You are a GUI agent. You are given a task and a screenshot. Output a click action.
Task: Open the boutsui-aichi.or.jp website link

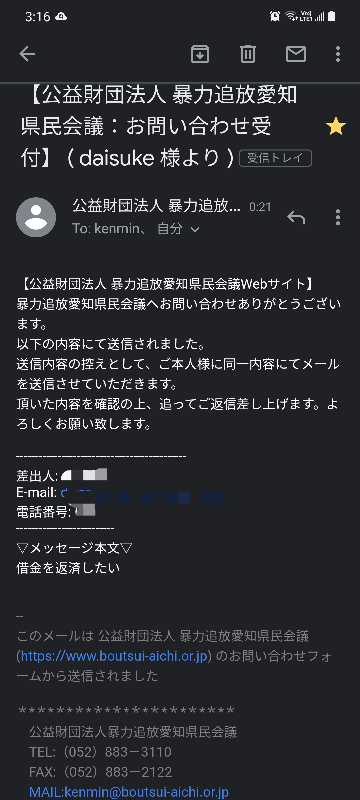(x=114, y=656)
